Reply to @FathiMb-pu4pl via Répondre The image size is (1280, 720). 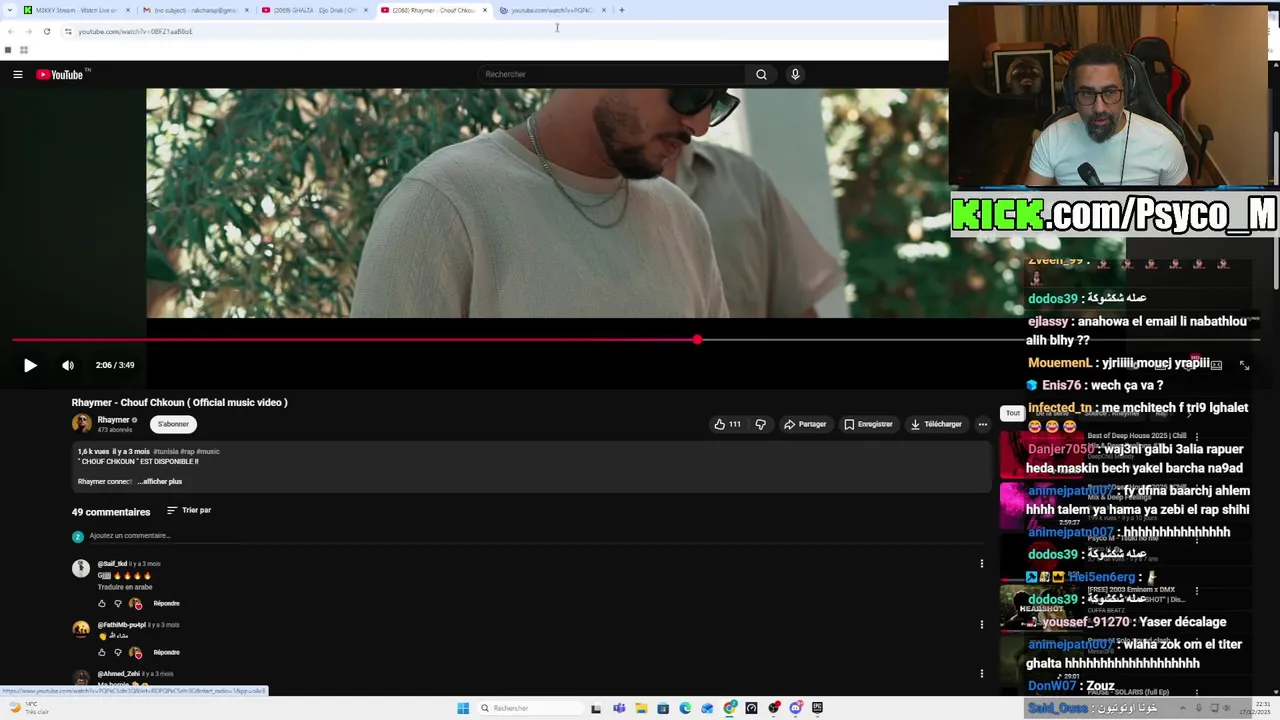click(166, 653)
